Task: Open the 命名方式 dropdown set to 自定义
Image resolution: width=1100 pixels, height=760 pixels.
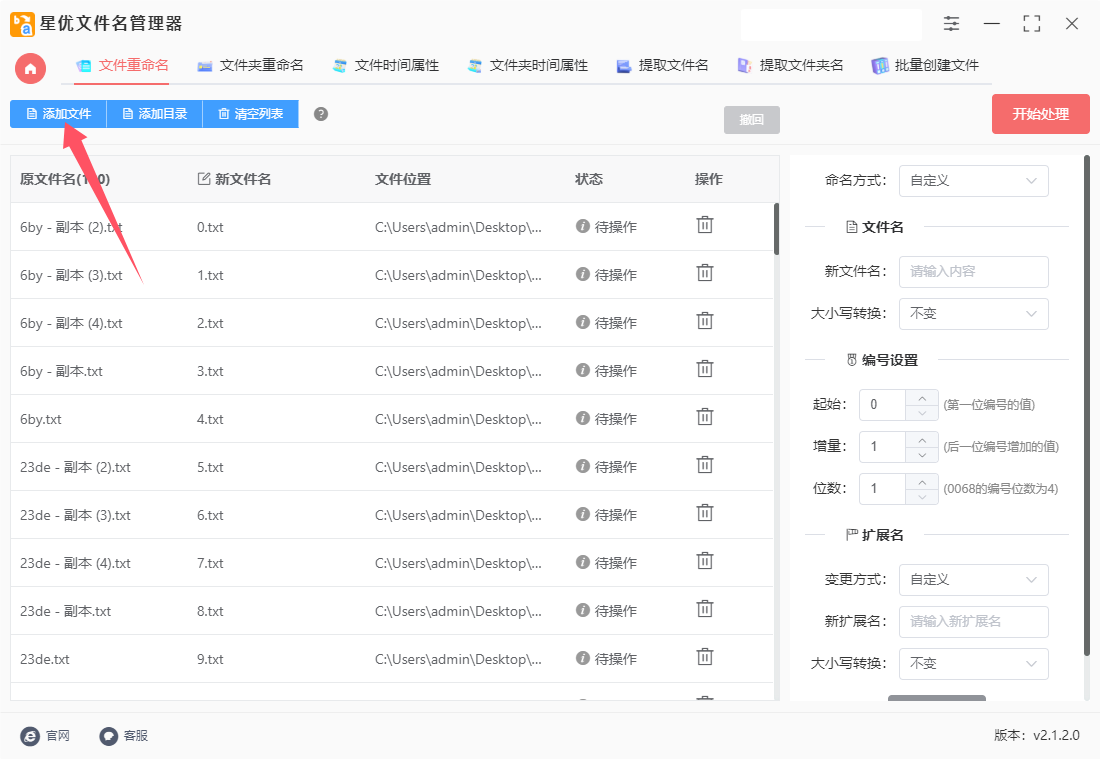Action: coord(974,181)
